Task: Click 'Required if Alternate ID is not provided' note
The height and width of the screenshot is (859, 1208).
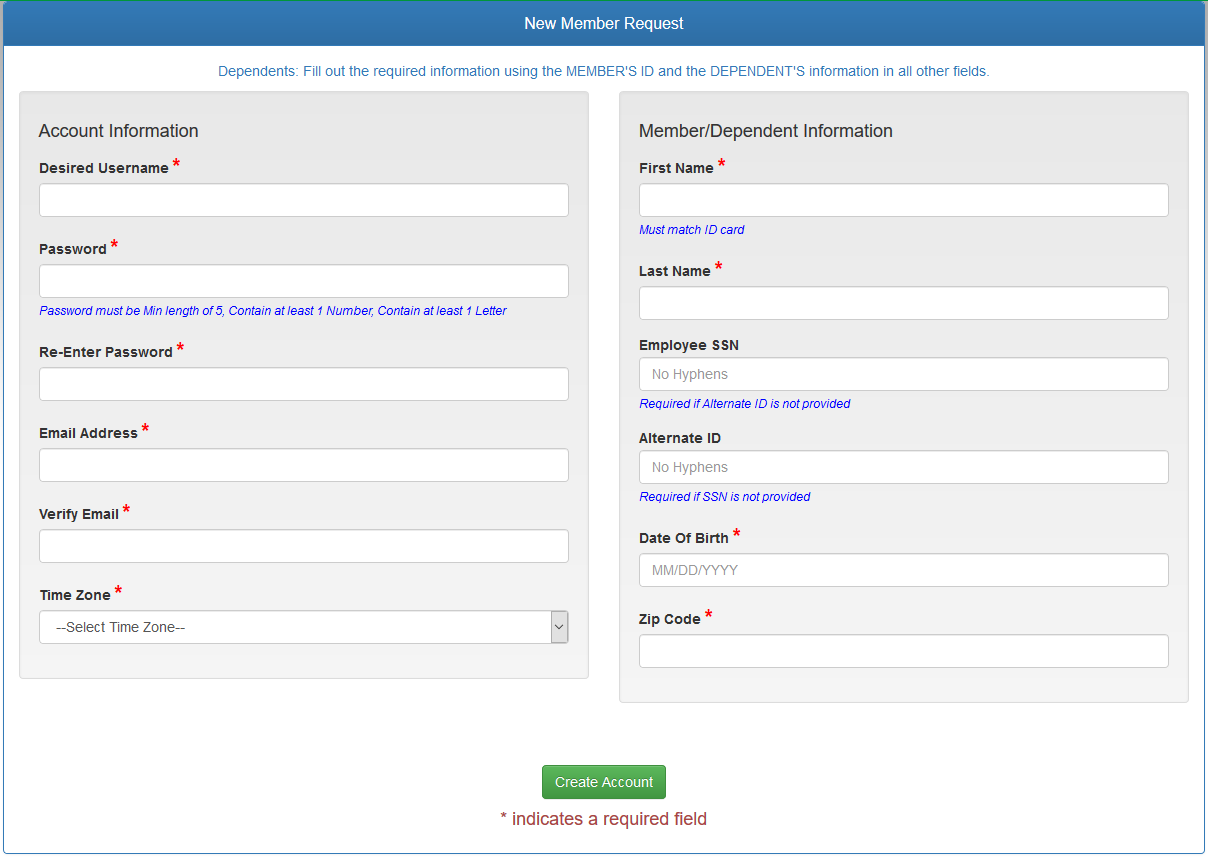Action: coord(745,404)
